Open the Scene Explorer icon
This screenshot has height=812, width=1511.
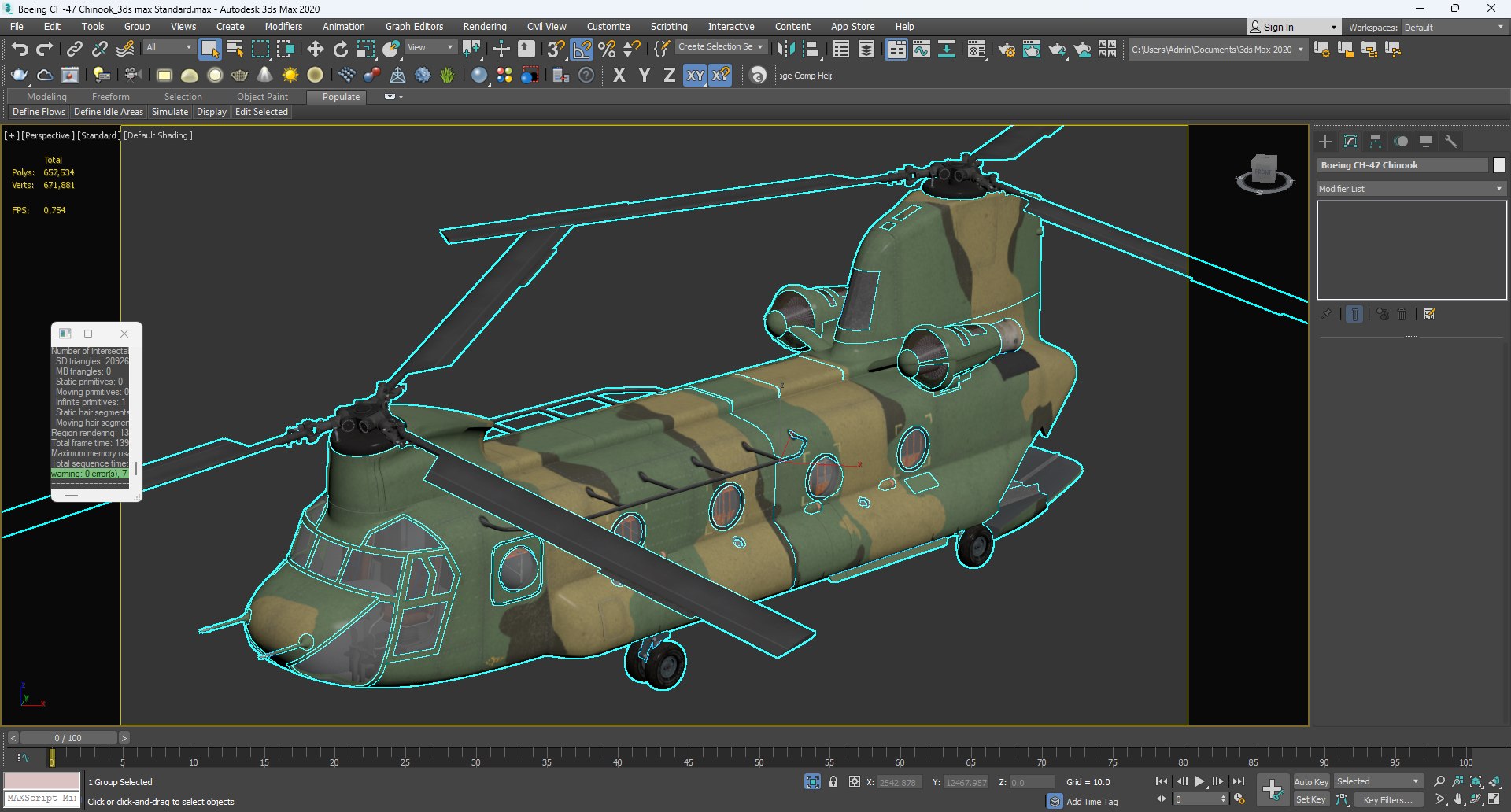click(x=840, y=50)
